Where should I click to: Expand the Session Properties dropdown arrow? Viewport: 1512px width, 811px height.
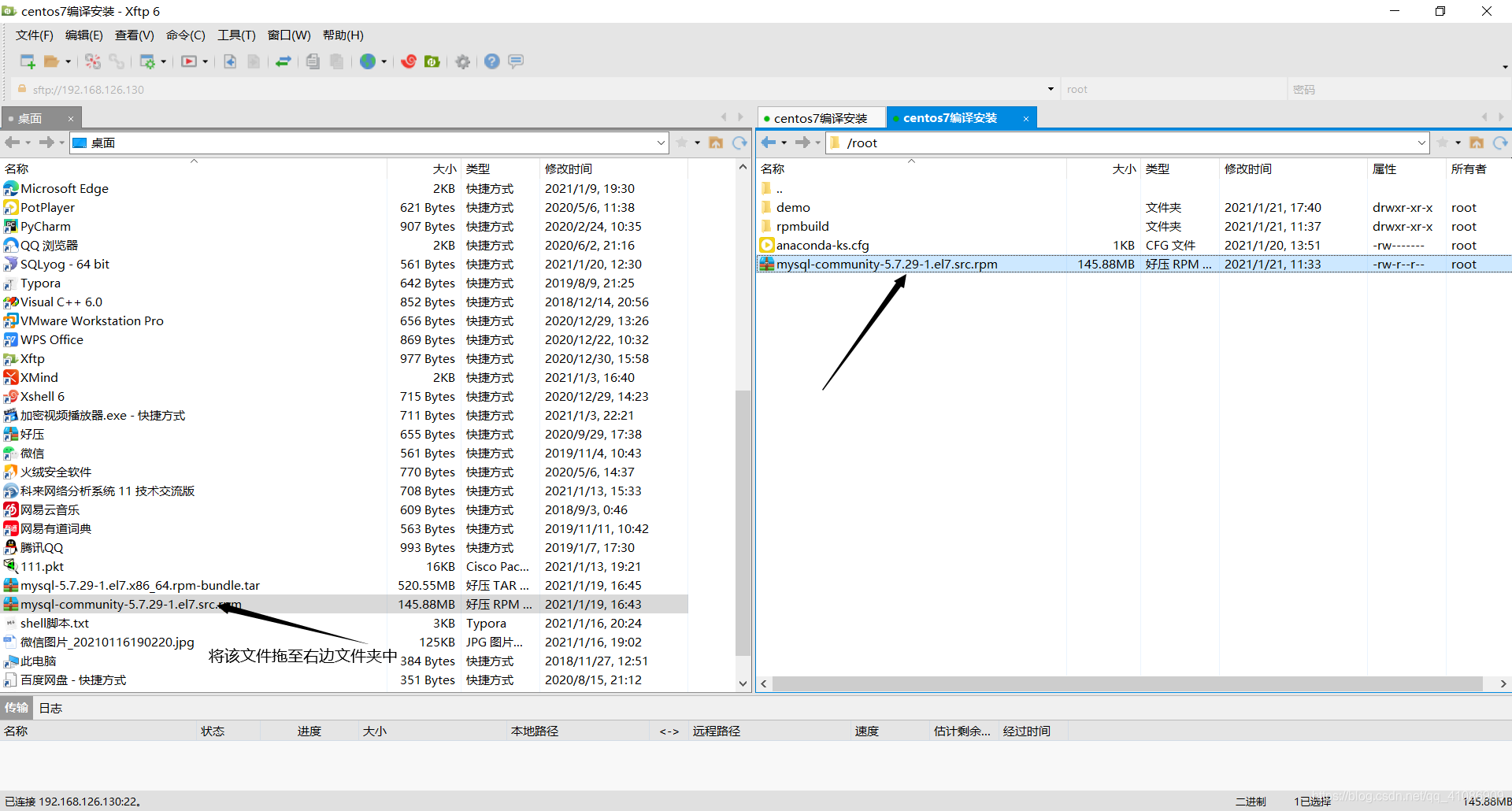[163, 62]
